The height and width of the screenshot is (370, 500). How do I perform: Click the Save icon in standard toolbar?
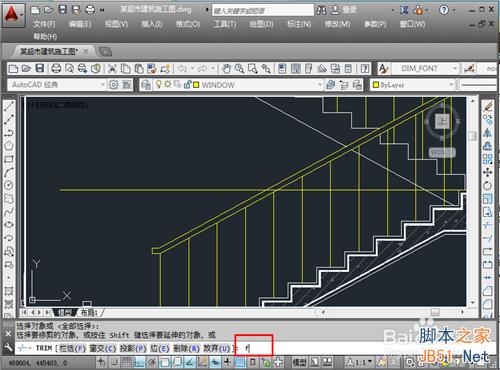click(x=40, y=69)
